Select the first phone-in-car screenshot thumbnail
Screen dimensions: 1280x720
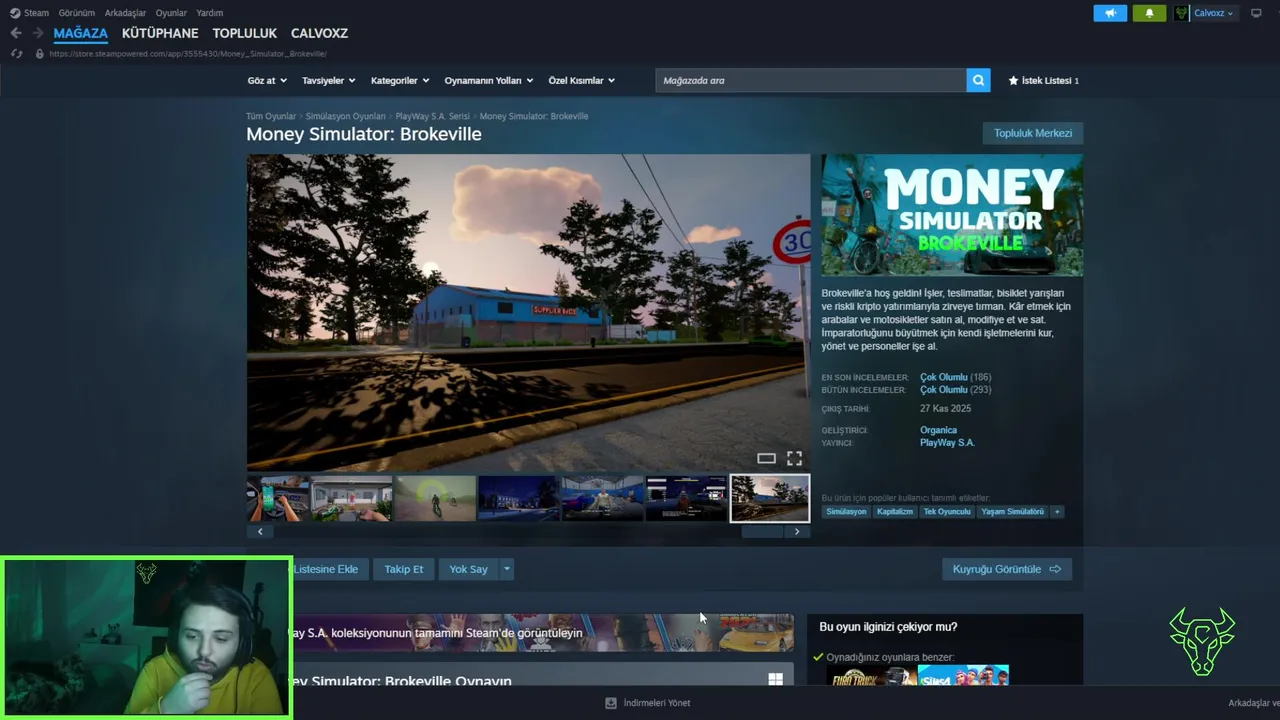278,498
